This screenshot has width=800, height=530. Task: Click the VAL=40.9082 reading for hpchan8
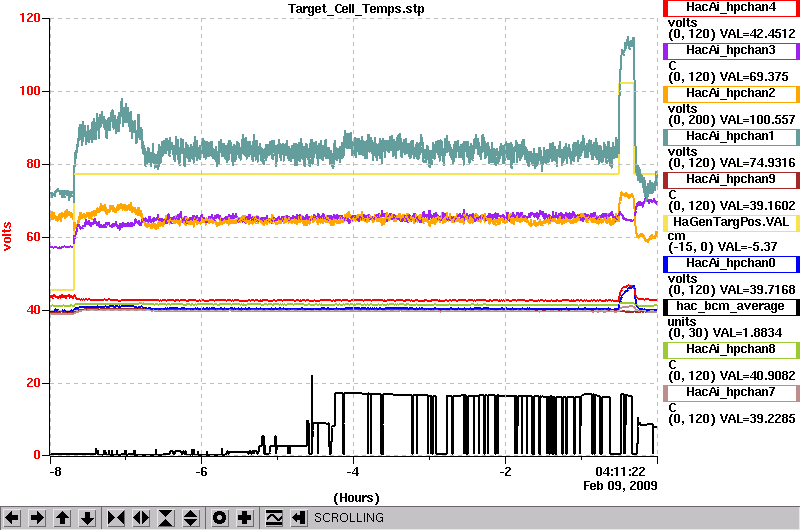point(758,376)
